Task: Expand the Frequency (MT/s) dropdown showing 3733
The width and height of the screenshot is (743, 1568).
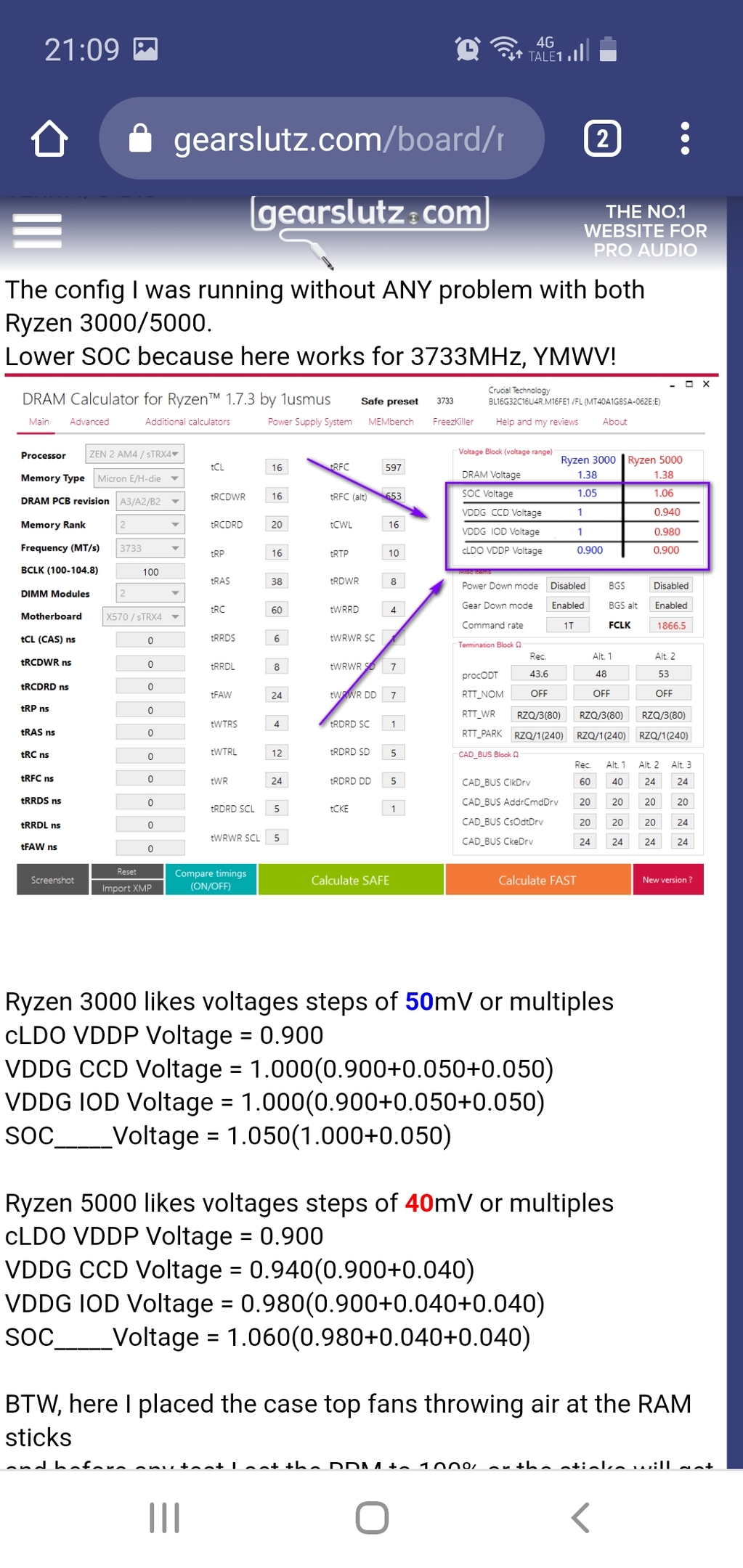Action: click(x=150, y=548)
